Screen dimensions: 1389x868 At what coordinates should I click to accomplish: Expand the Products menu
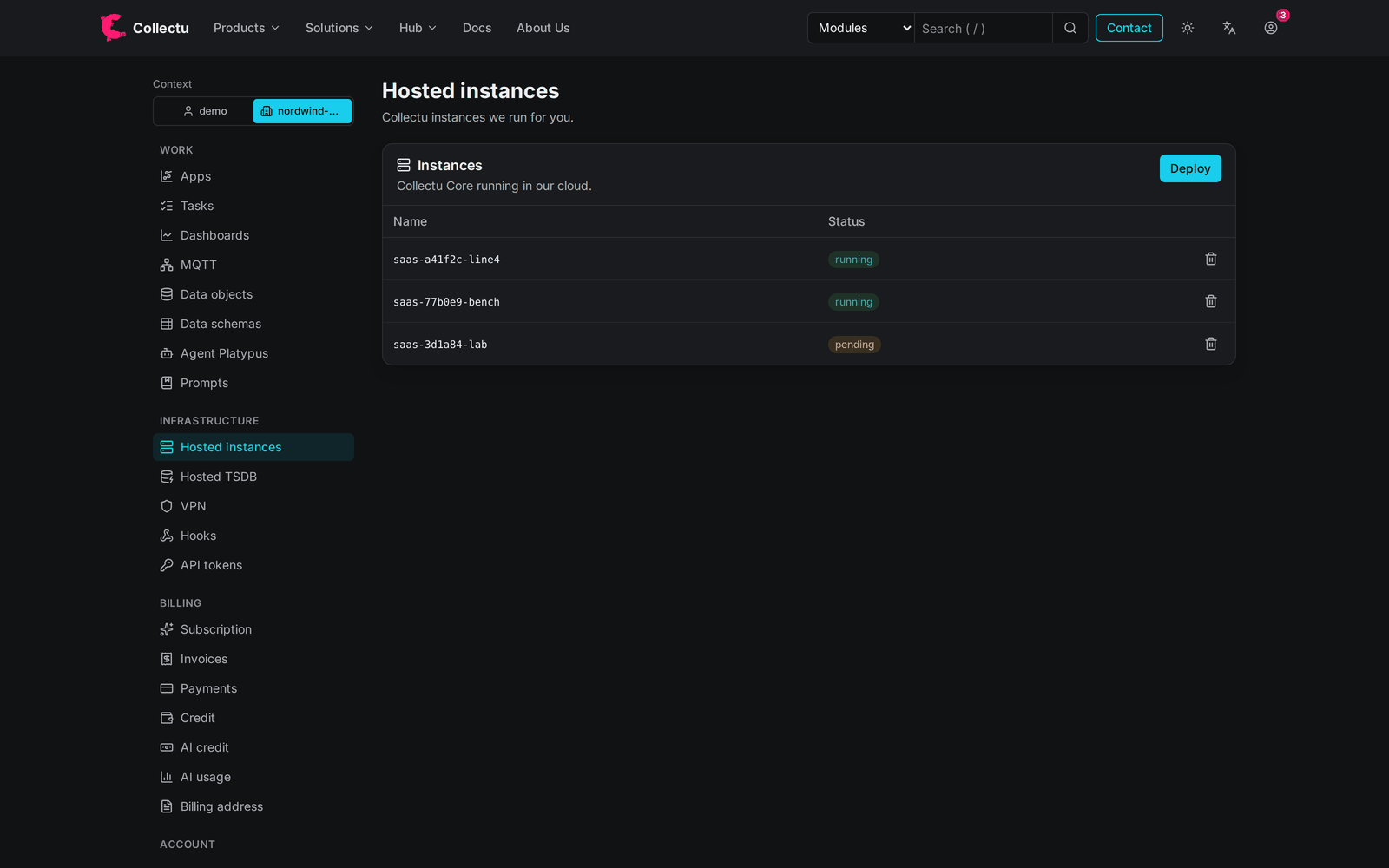[247, 28]
